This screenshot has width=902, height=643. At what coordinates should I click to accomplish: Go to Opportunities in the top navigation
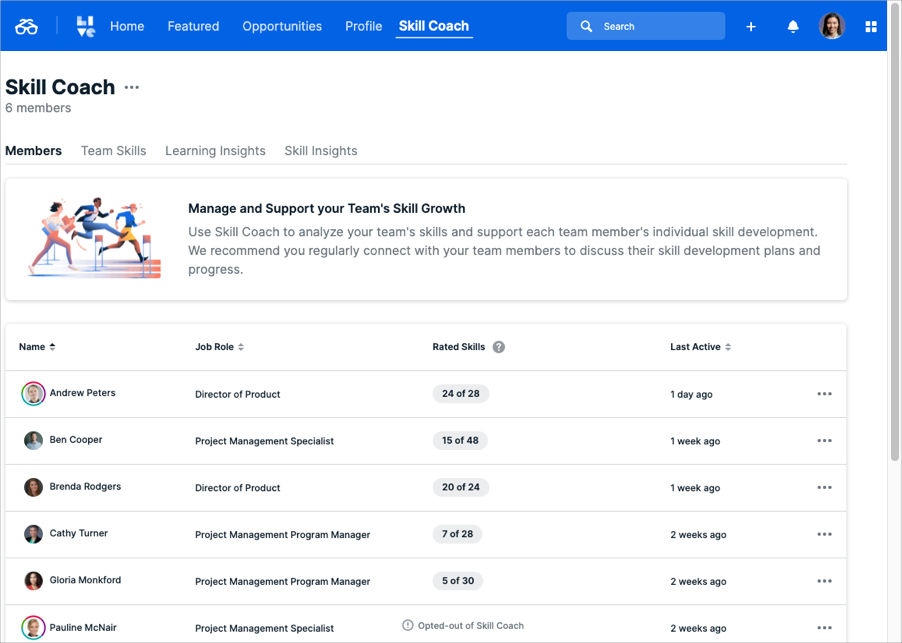coord(282,27)
